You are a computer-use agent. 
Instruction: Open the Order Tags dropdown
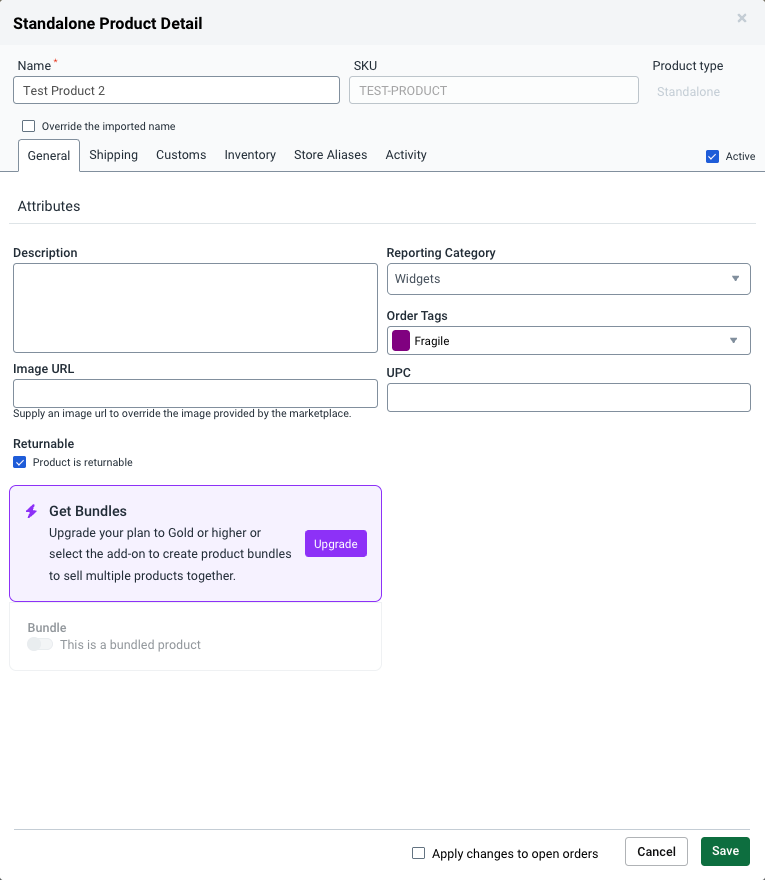(x=568, y=340)
